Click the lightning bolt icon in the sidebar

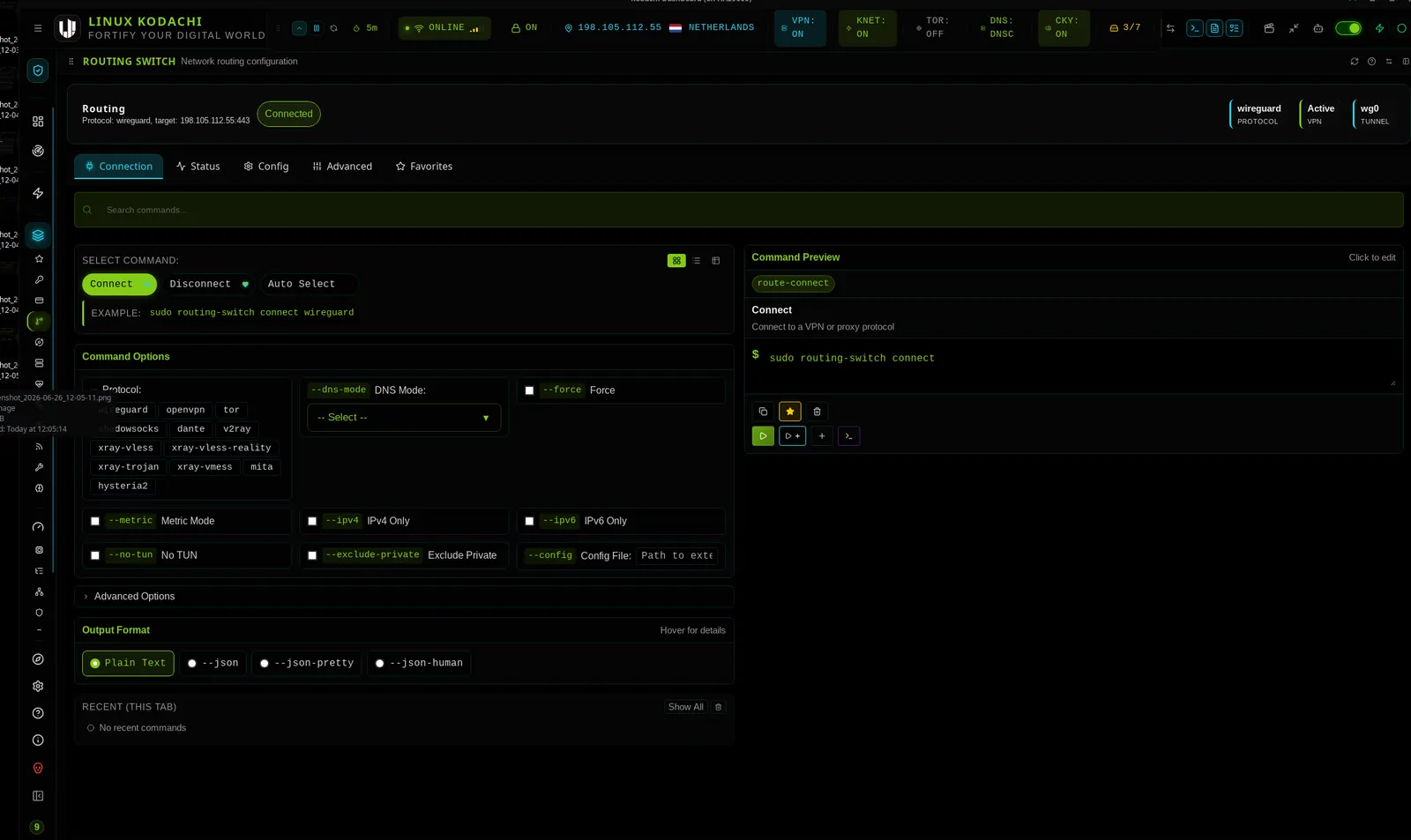click(38, 193)
